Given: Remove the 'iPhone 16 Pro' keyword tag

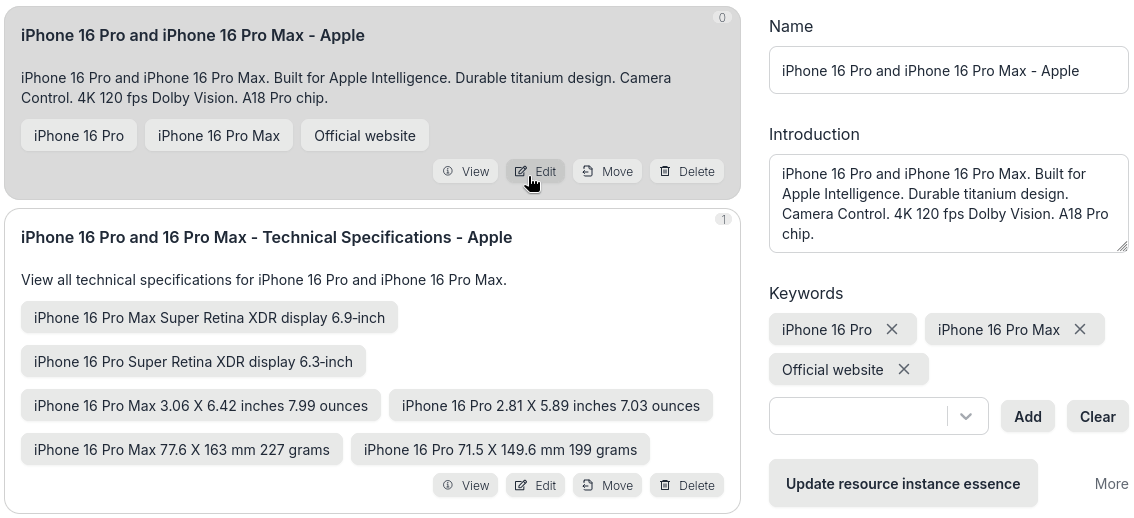Looking at the screenshot, I should point(892,329).
